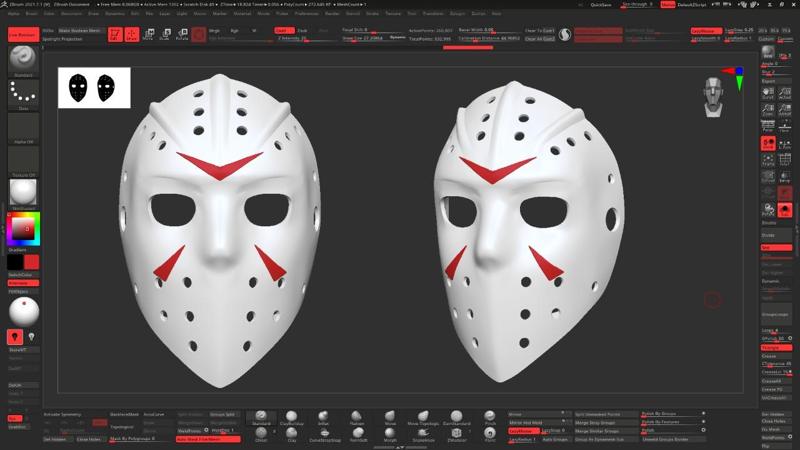Enable Zadd mode

pyautogui.click(x=284, y=31)
